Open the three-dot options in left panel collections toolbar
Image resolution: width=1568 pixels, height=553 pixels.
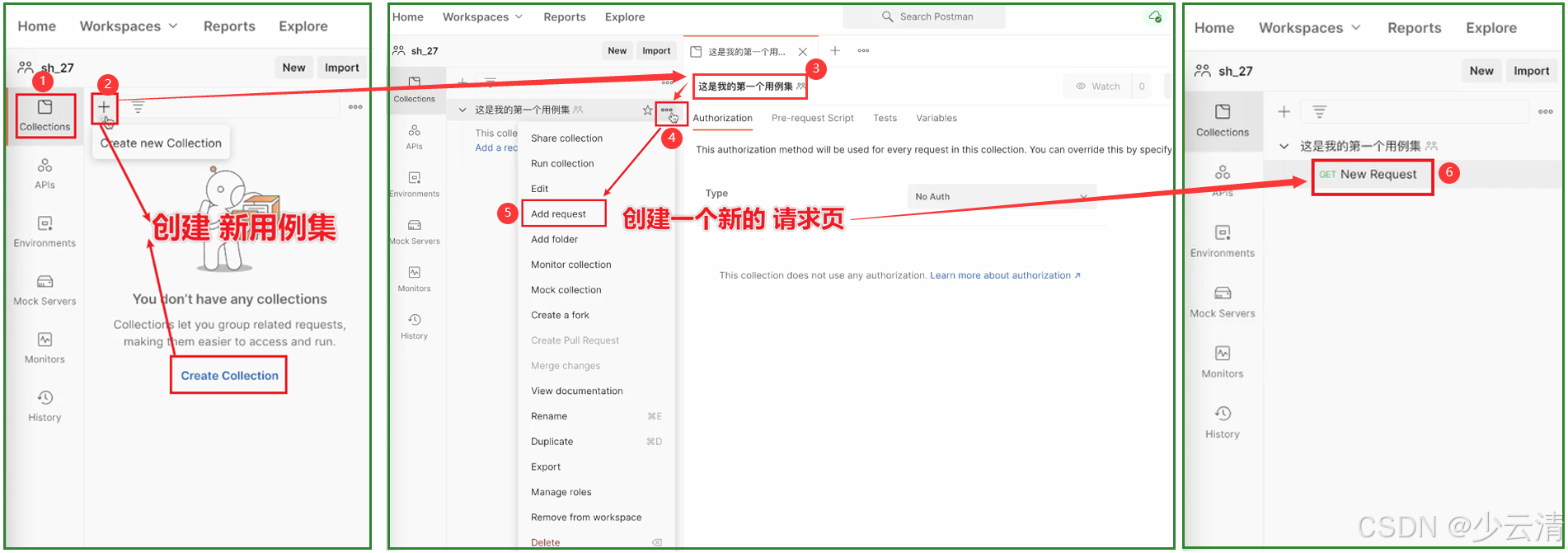355,107
